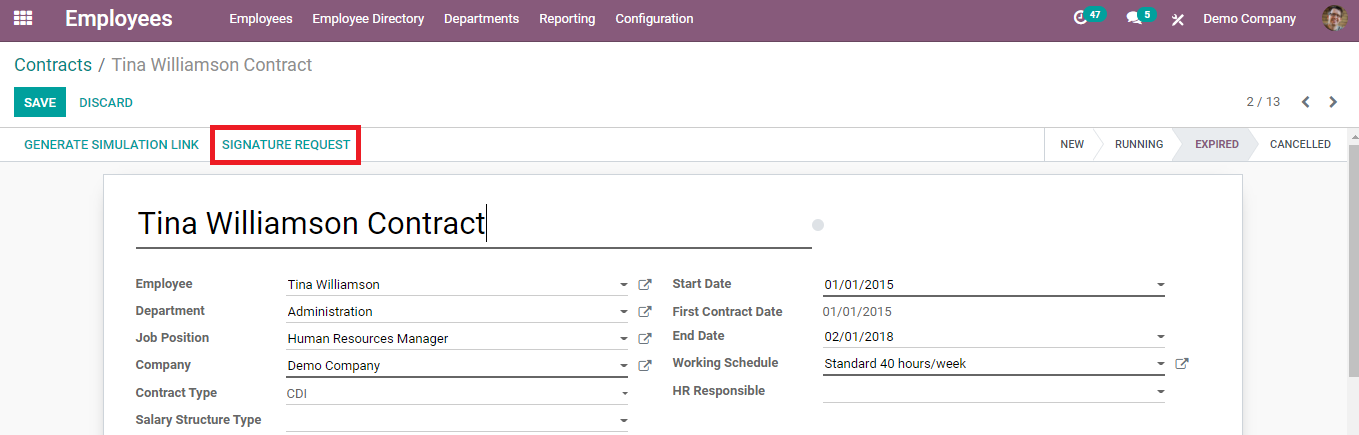Expand the Job Position dropdown
The height and width of the screenshot is (435, 1359).
623,339
